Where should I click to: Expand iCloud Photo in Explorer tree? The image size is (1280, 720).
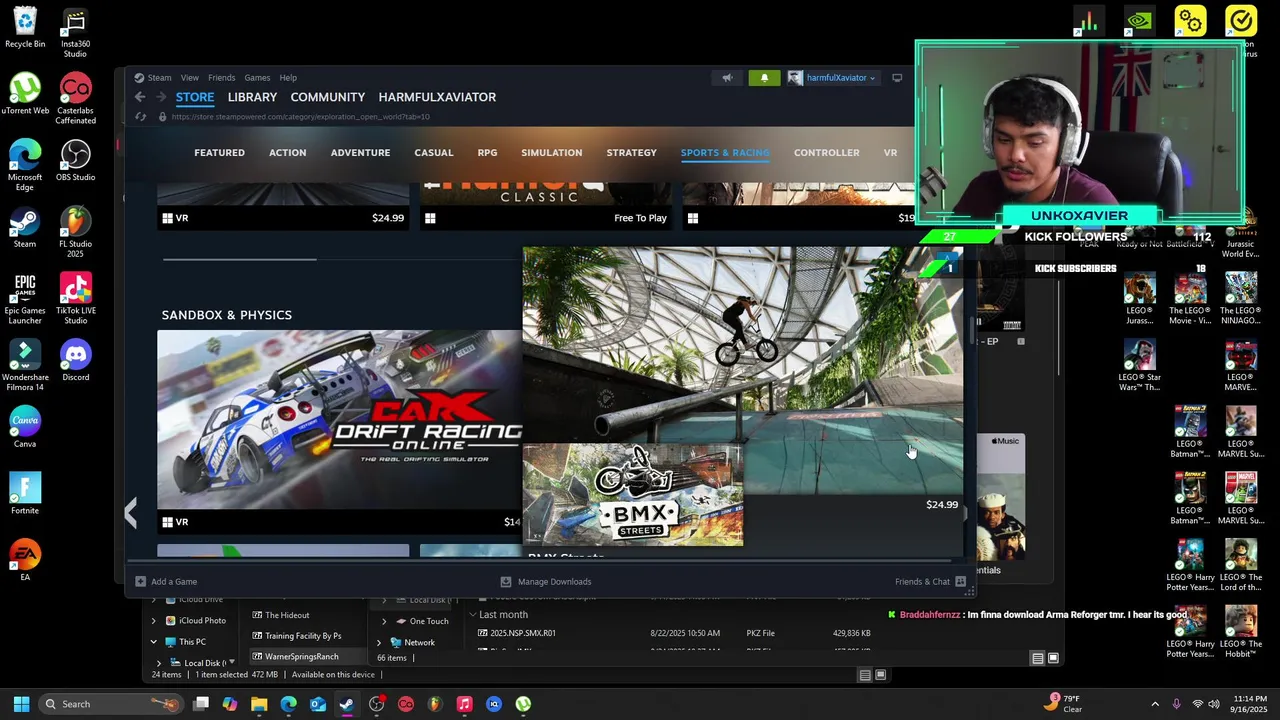click(154, 621)
